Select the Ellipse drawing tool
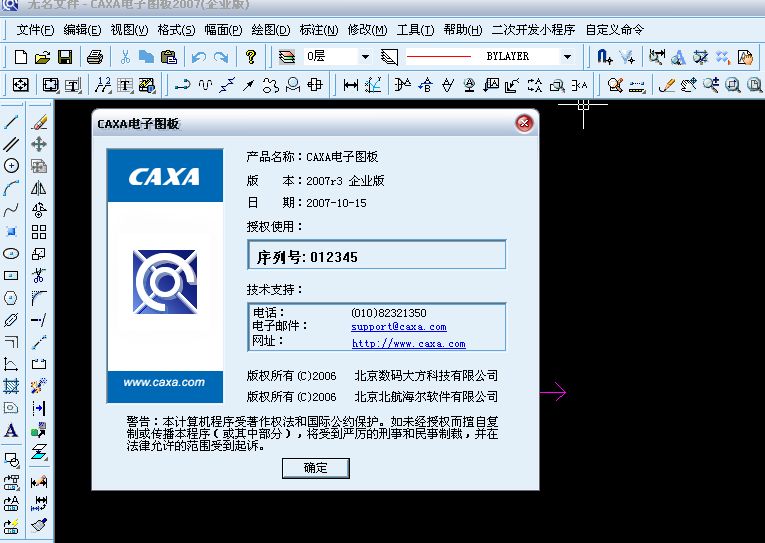 11,254
